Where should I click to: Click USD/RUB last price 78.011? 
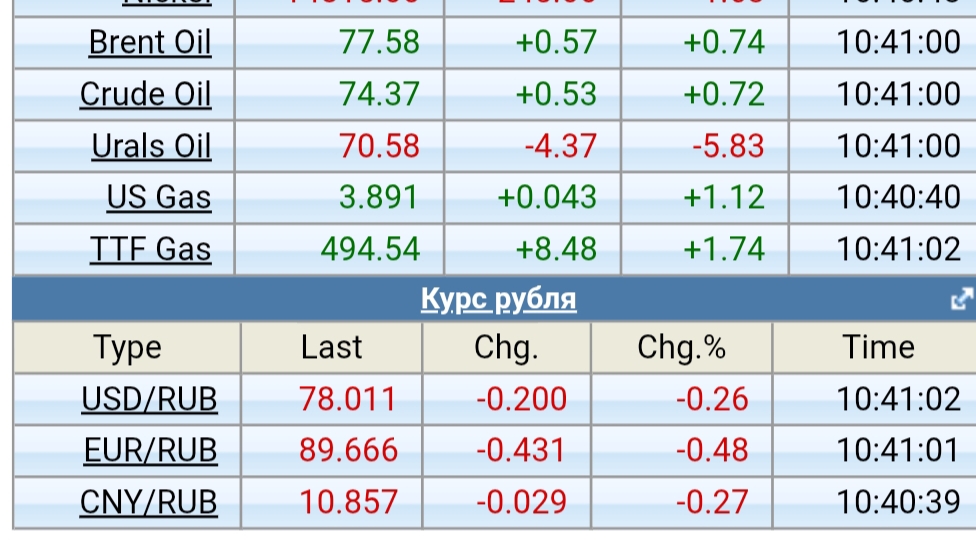click(347, 399)
